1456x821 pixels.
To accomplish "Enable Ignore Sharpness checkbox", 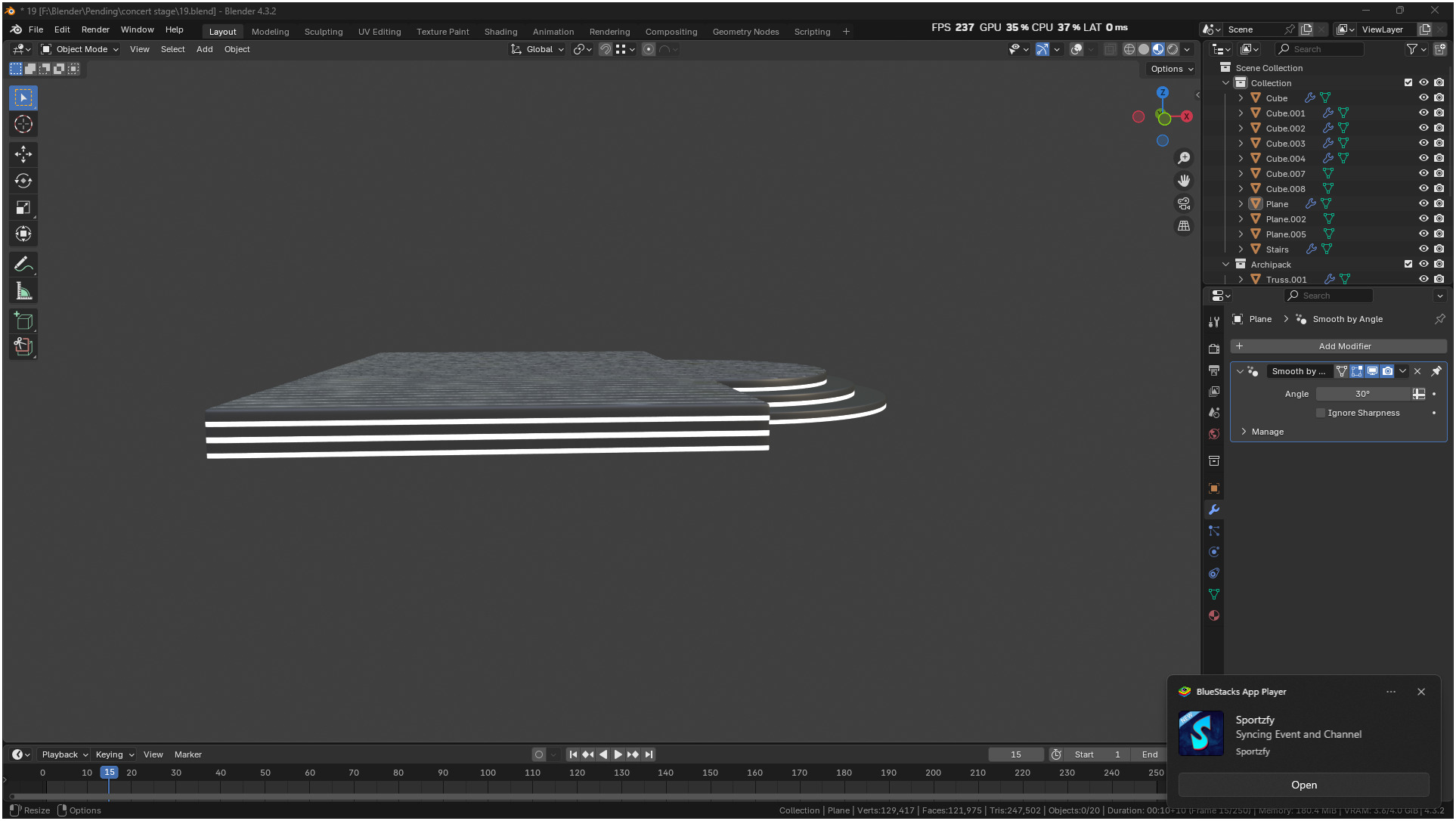I will [1321, 413].
